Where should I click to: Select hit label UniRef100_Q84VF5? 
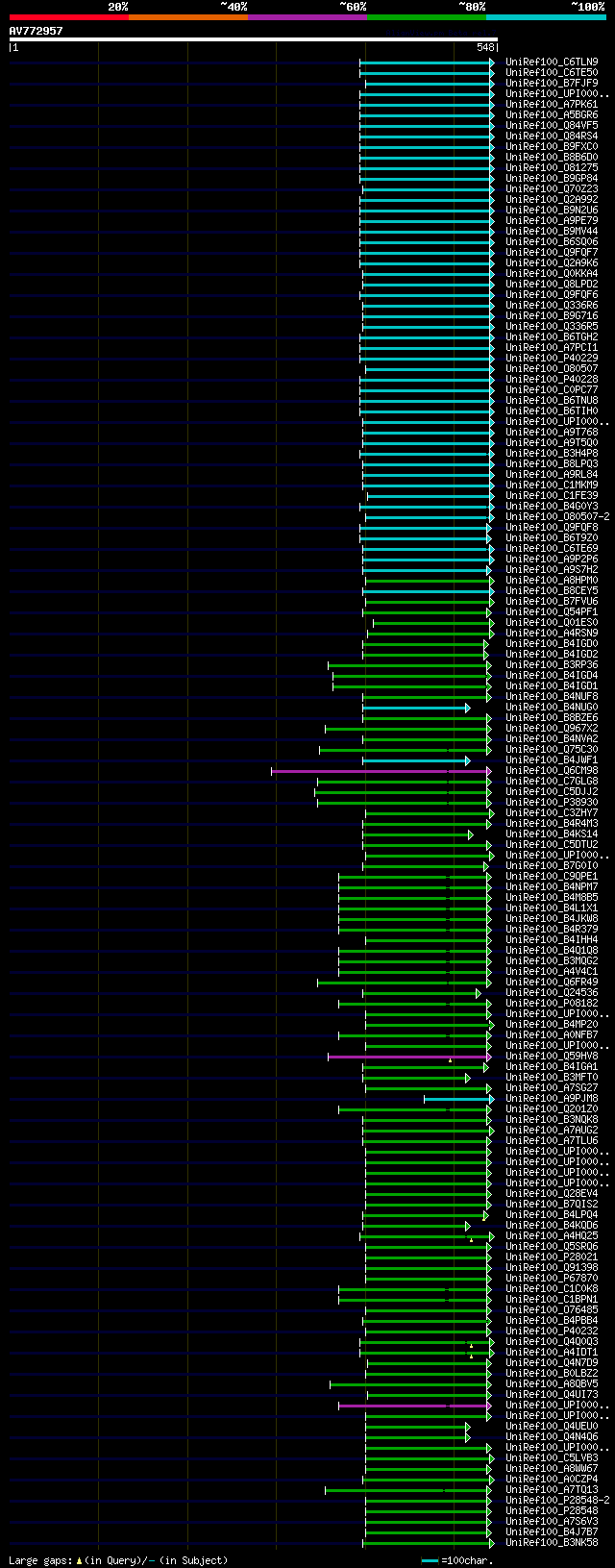pyautogui.click(x=552, y=125)
